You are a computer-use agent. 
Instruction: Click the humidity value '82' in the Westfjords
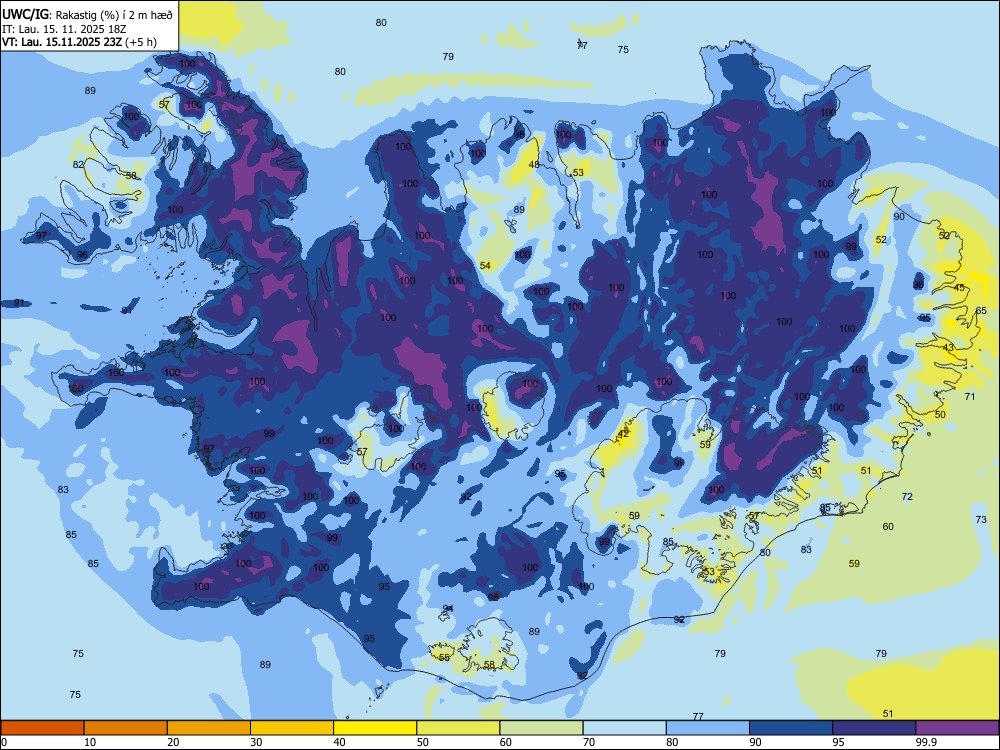point(78,165)
